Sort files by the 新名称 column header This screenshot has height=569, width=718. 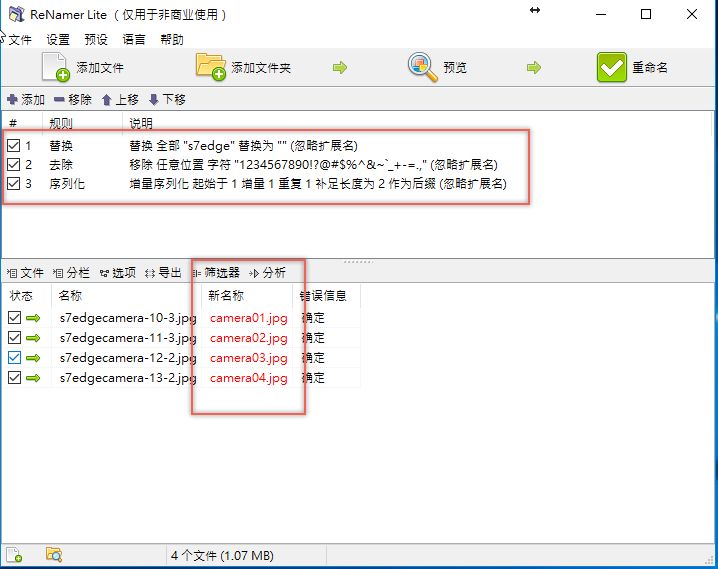(x=226, y=296)
